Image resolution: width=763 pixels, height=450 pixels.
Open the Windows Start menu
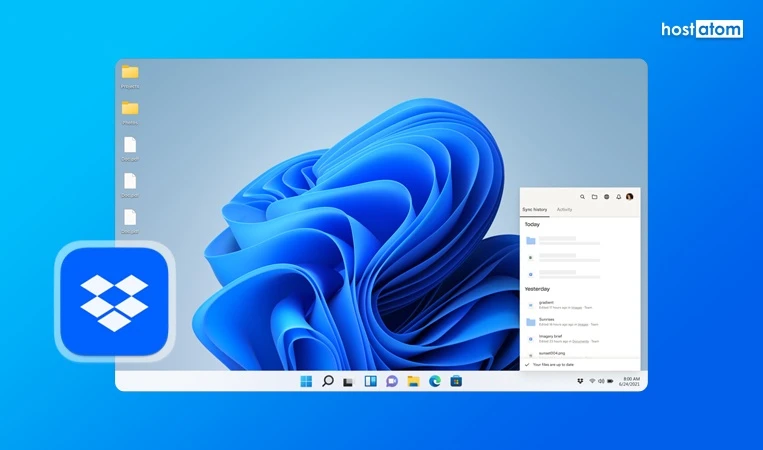point(306,381)
